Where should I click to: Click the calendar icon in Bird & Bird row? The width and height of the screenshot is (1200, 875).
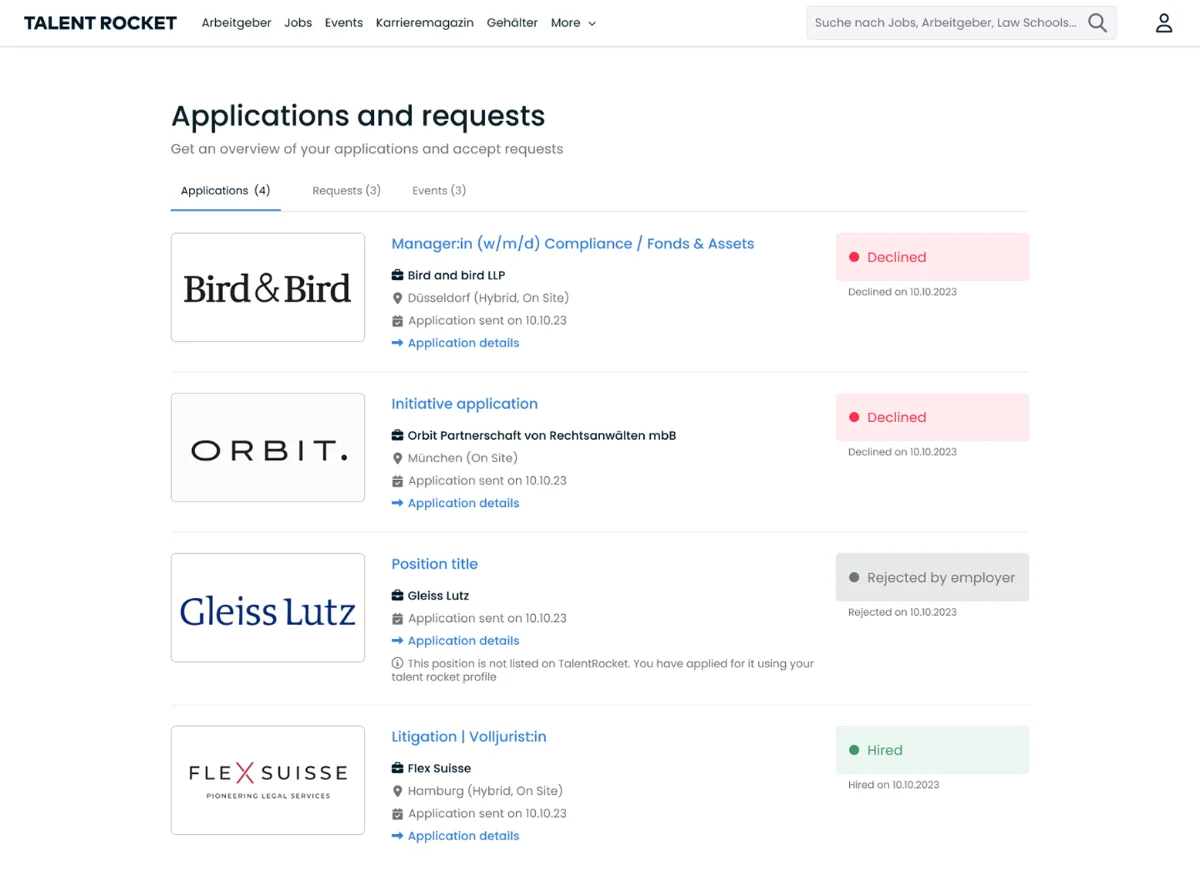pos(397,321)
